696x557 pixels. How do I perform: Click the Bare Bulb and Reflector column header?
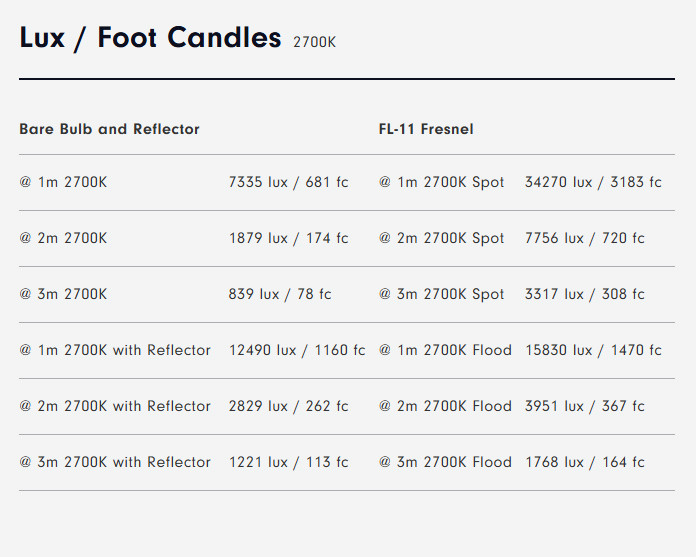(109, 129)
